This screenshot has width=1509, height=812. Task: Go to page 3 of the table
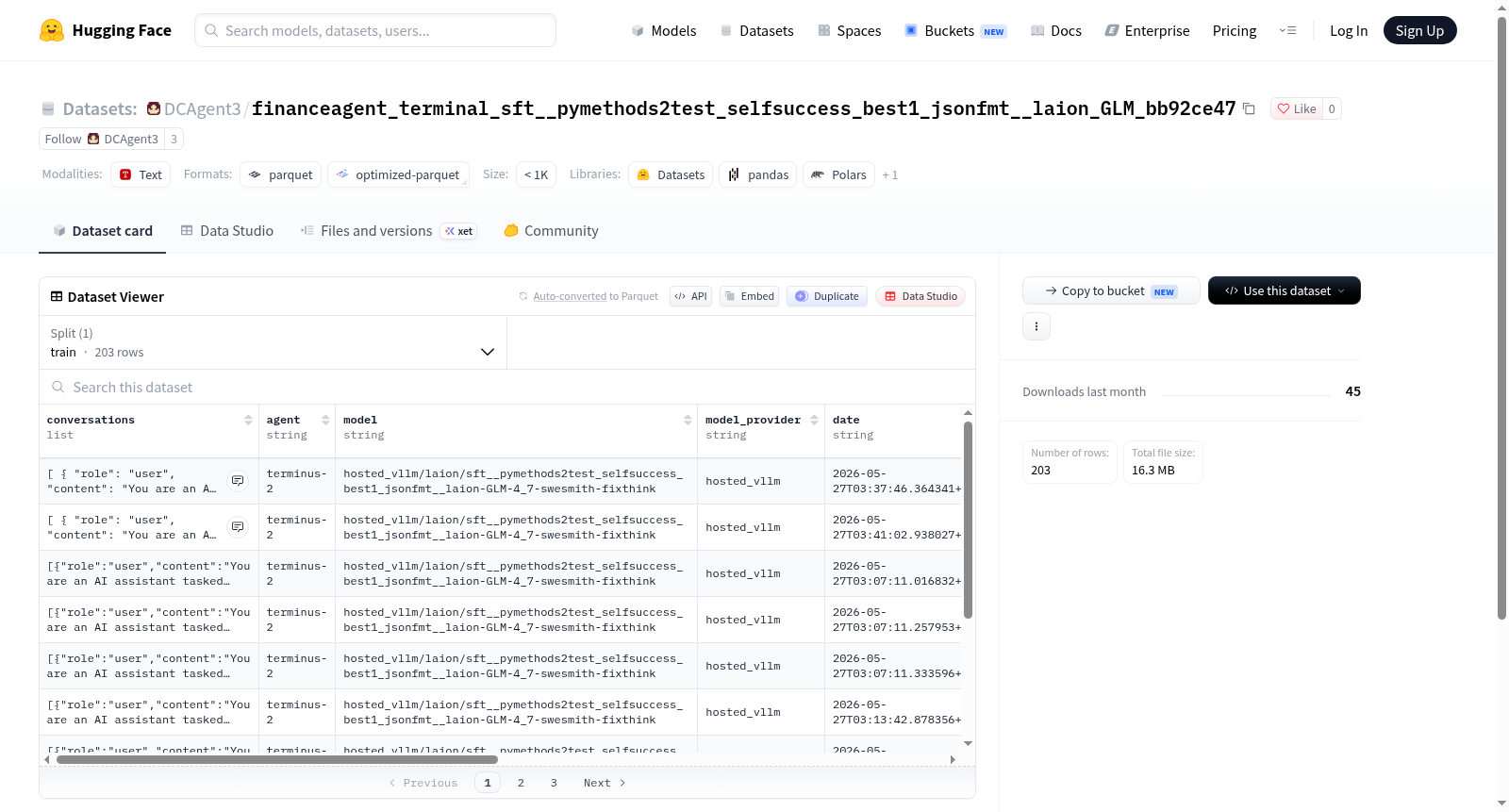point(554,783)
